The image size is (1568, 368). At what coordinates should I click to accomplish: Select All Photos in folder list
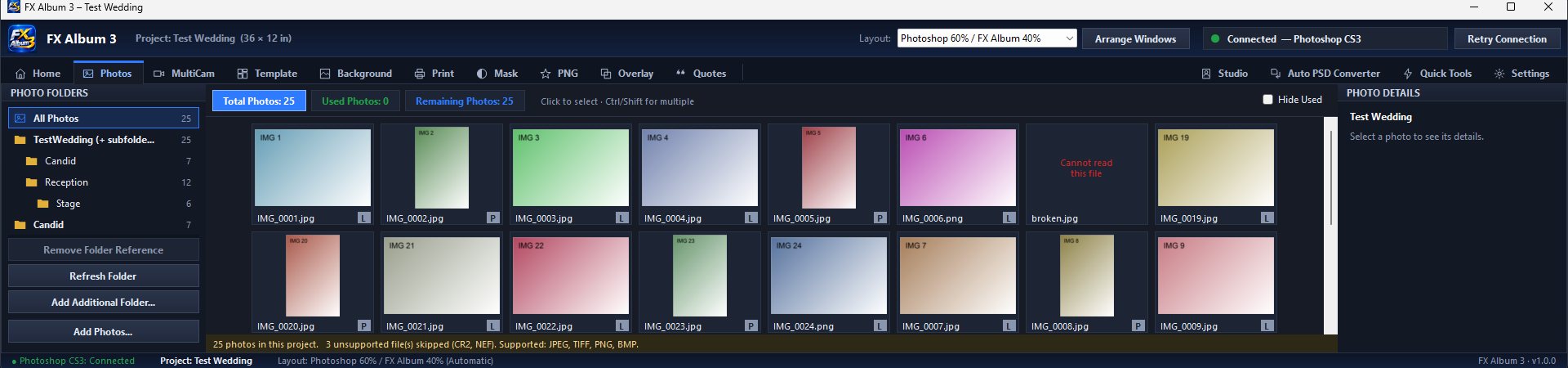pyautogui.click(x=104, y=119)
